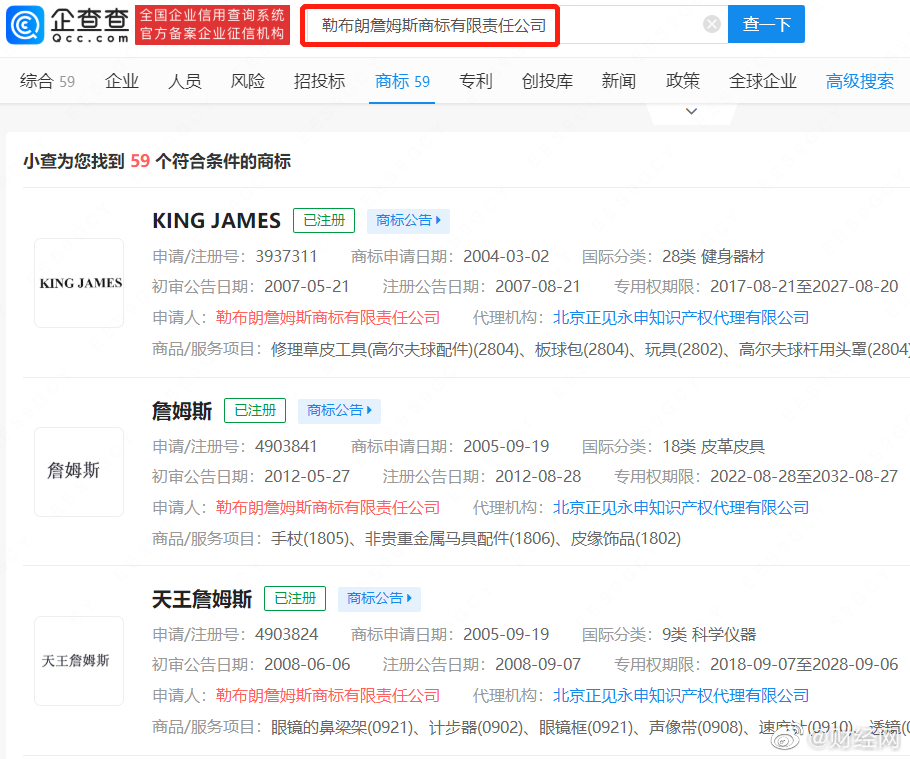This screenshot has height=759, width=910.
Task: Open the 天王詹姆斯 trademark image thumbnail
Action: click(79, 661)
